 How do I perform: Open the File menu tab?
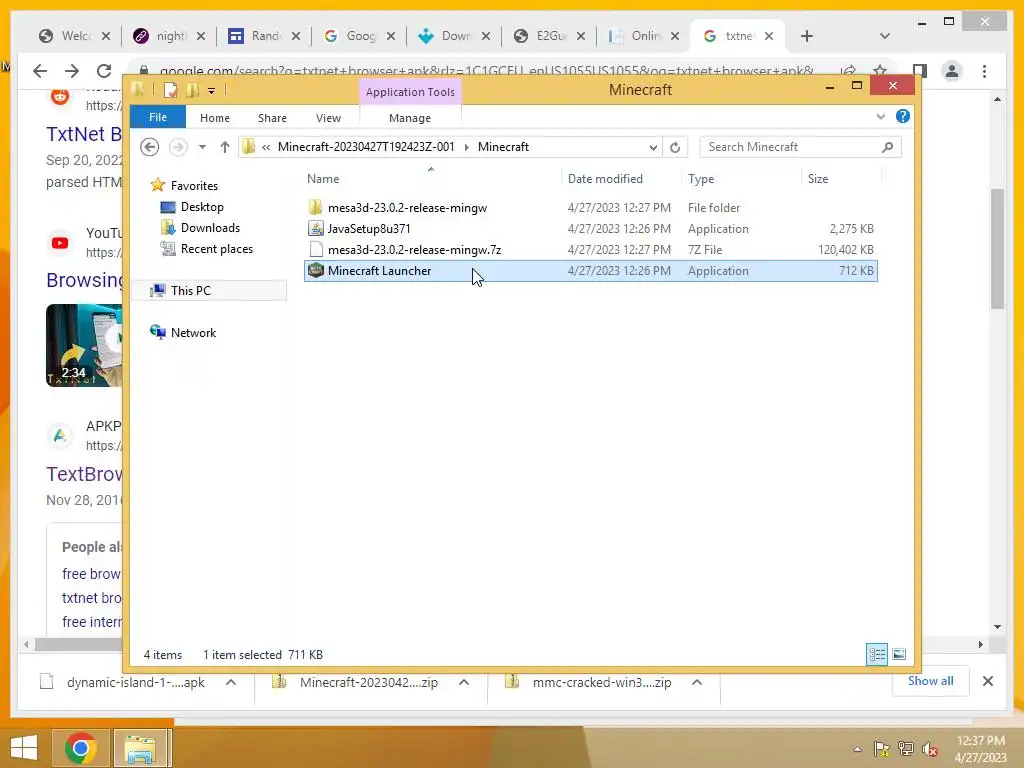pos(158,117)
